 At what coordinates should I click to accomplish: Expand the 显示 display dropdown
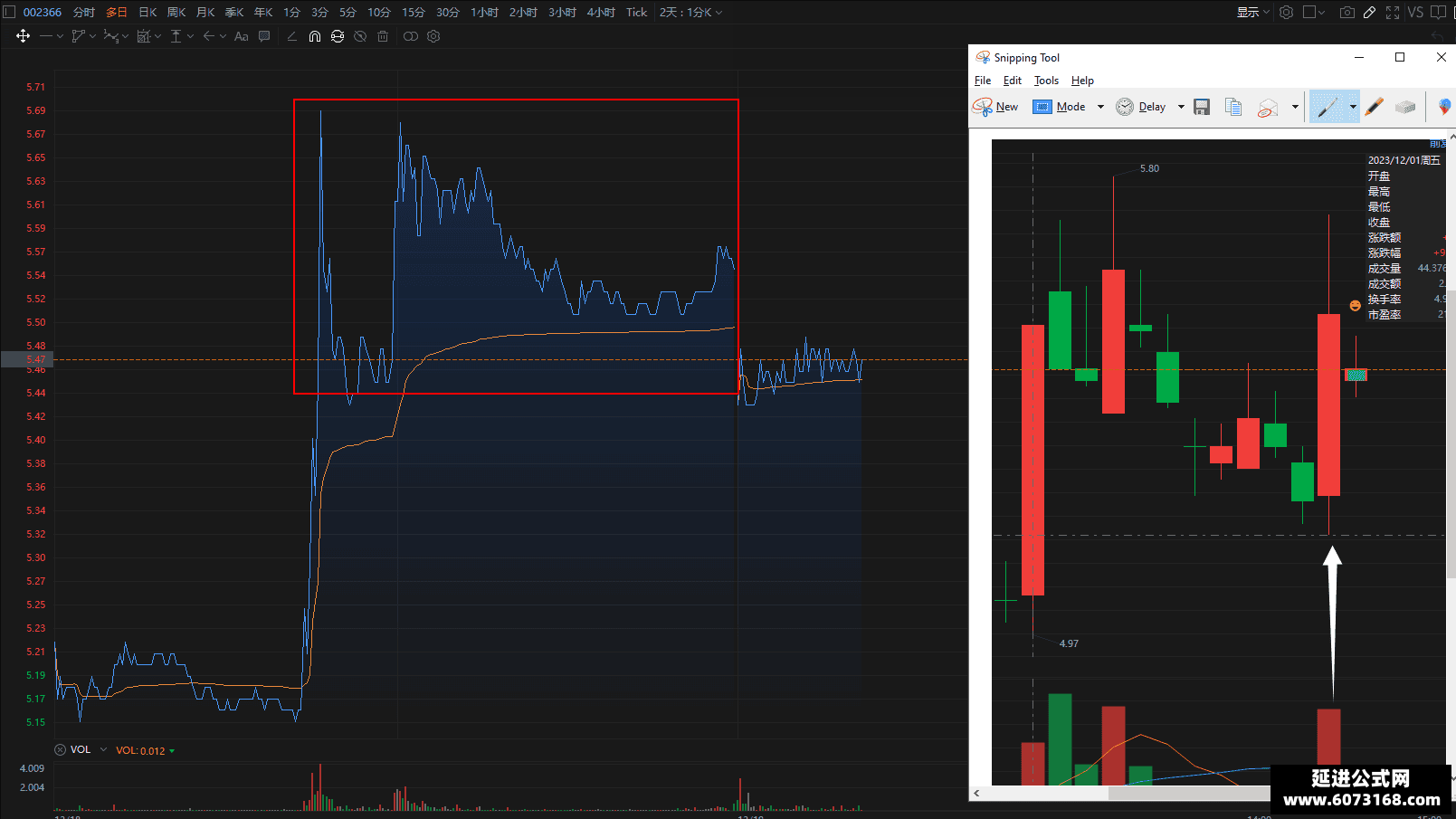pyautogui.click(x=1253, y=13)
